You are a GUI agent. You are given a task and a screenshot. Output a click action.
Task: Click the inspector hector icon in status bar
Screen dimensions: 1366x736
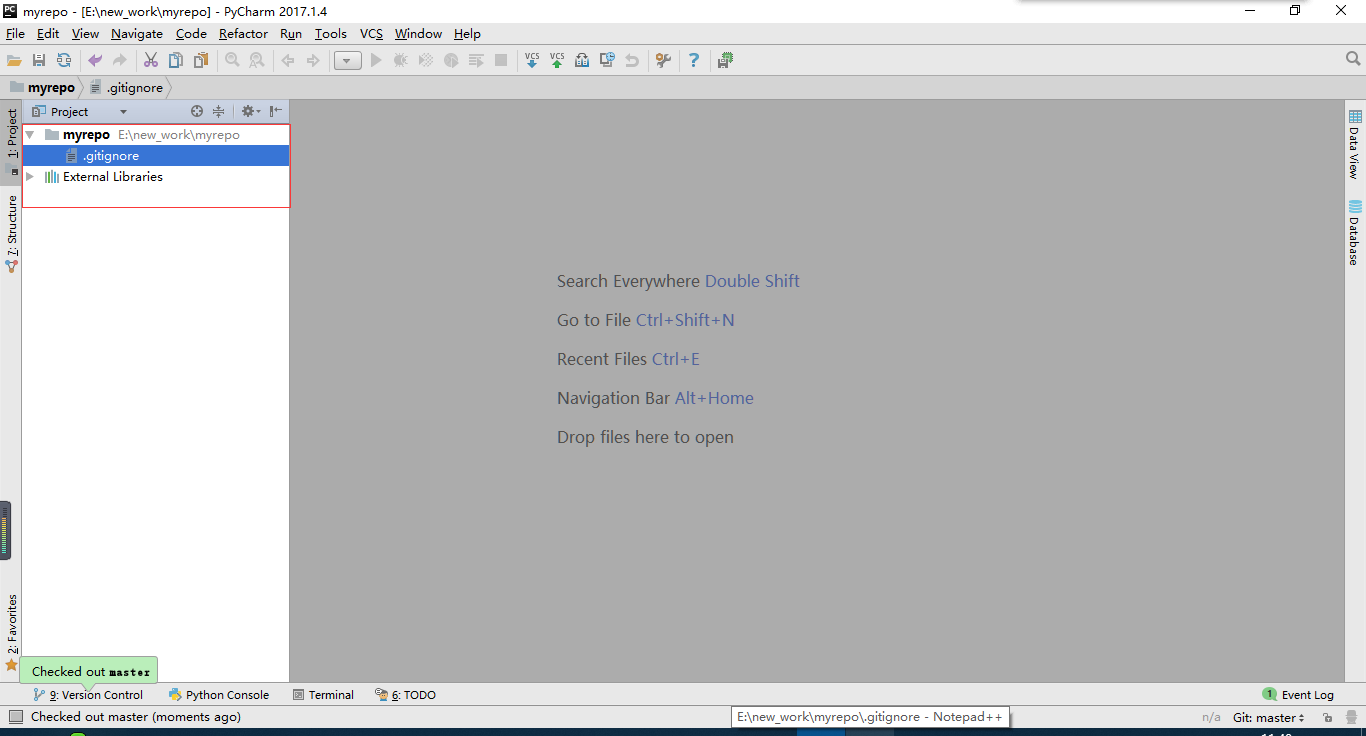(x=1350, y=717)
